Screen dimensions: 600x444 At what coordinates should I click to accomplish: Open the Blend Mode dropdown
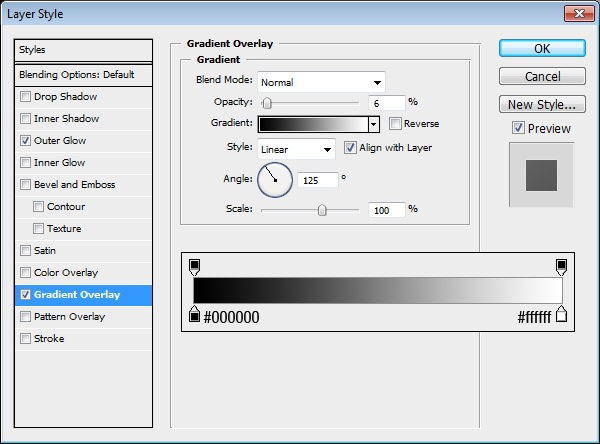point(321,82)
